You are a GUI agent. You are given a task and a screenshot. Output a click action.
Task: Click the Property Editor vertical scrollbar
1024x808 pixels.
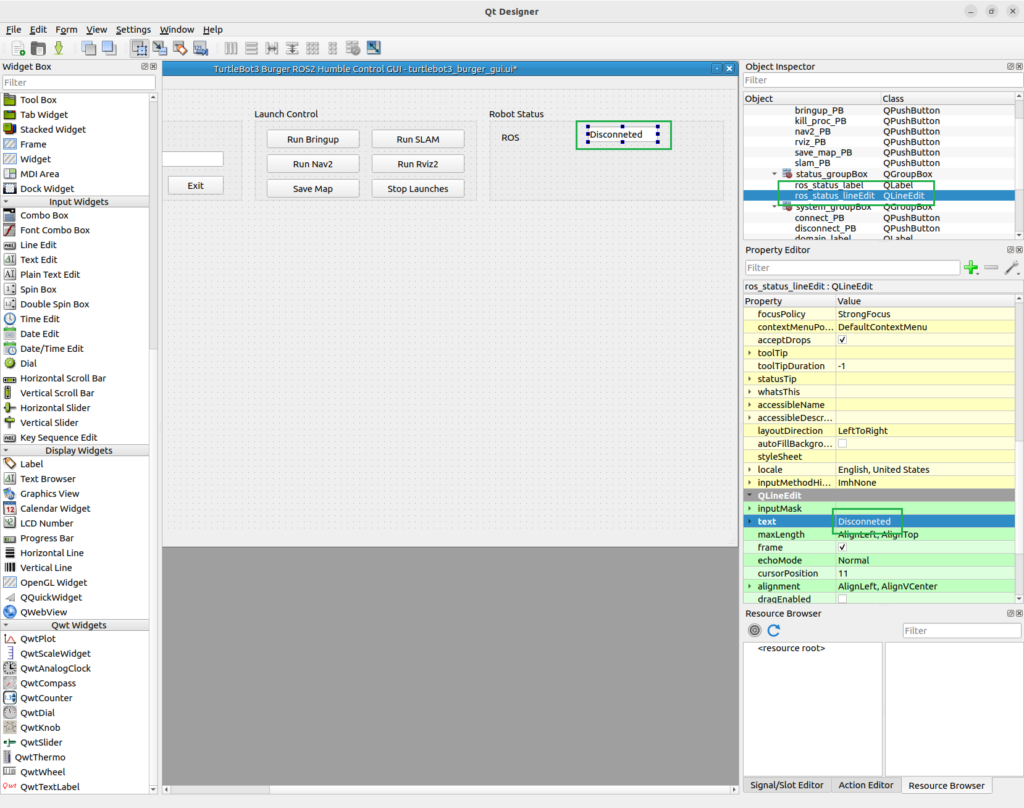(1019, 449)
